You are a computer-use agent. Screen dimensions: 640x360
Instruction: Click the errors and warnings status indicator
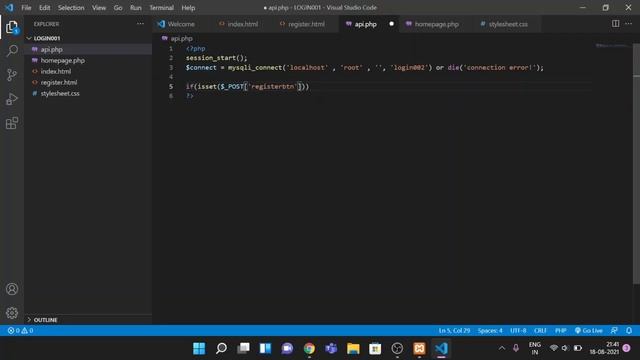(x=20, y=330)
